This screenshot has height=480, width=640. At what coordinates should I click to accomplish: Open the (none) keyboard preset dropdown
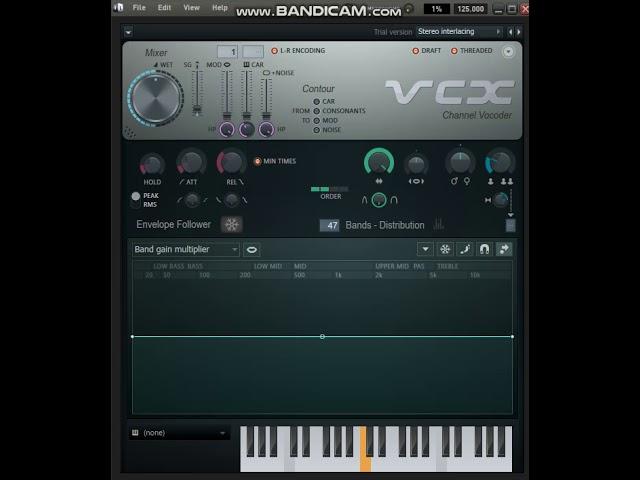180,433
